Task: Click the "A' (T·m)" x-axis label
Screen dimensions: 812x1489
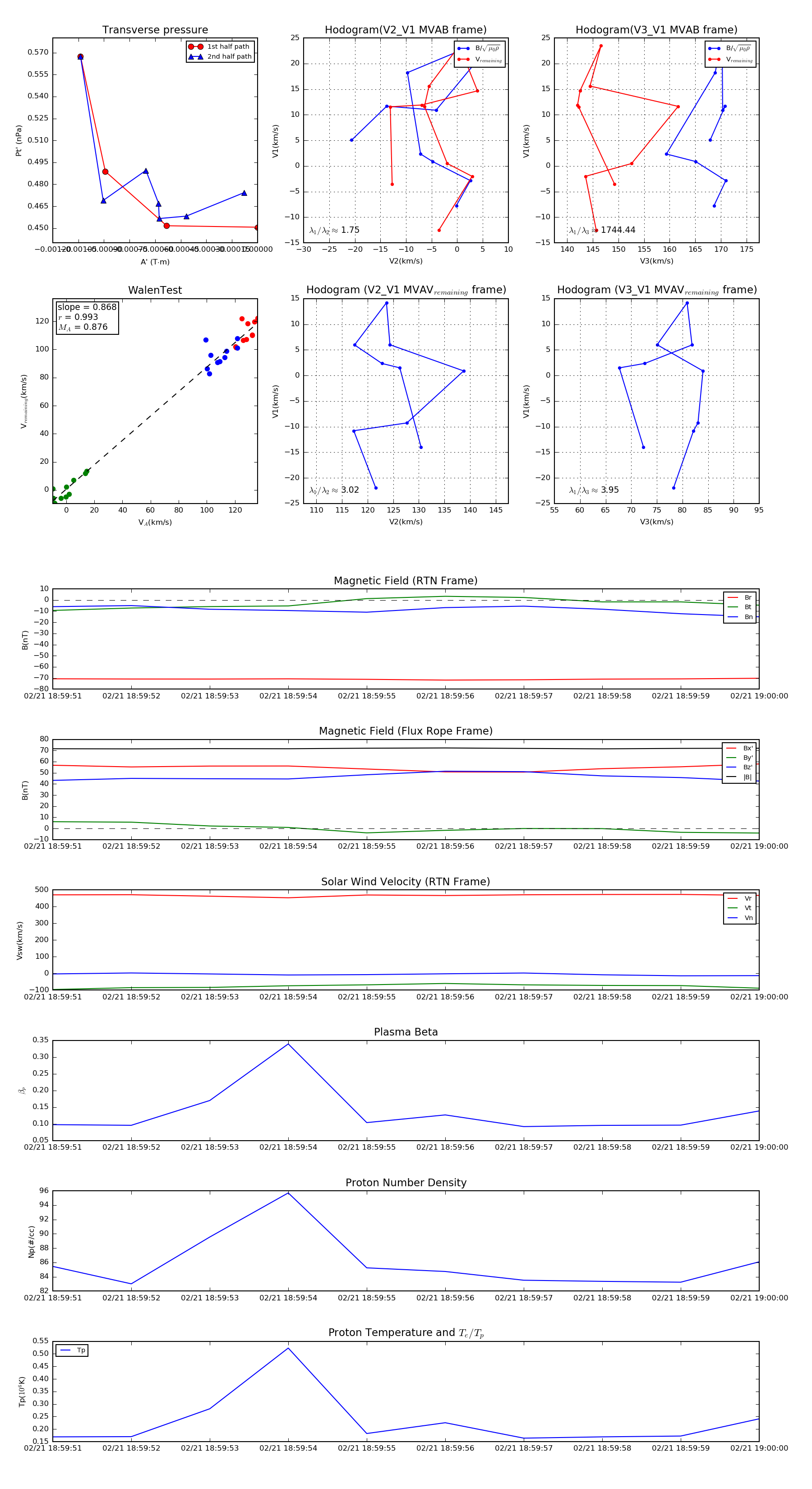Action: coord(155,262)
